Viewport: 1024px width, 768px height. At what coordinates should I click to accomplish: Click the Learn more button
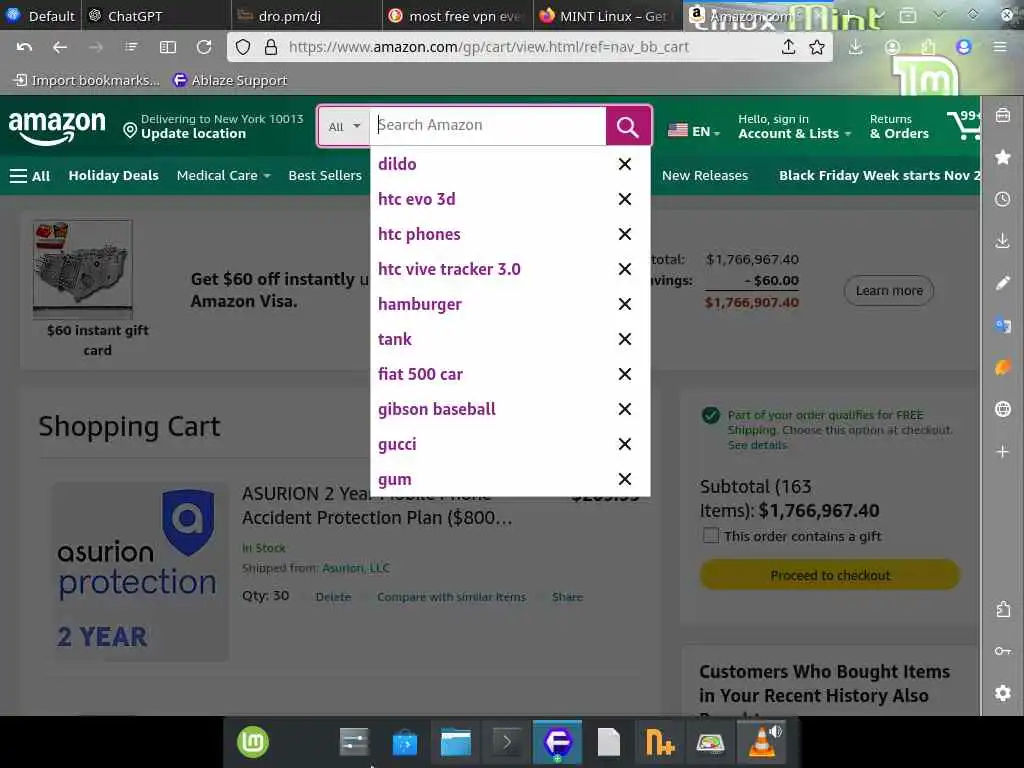click(x=889, y=291)
